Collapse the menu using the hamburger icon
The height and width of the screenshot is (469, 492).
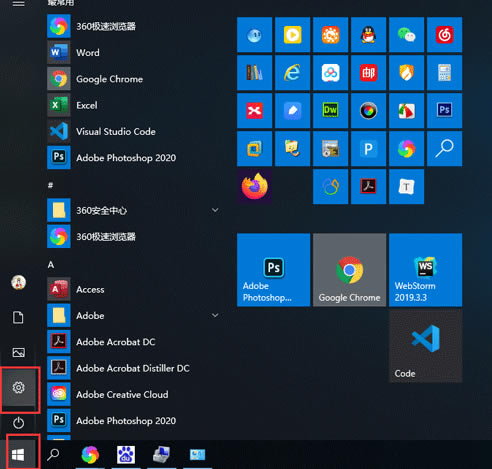point(18,3)
